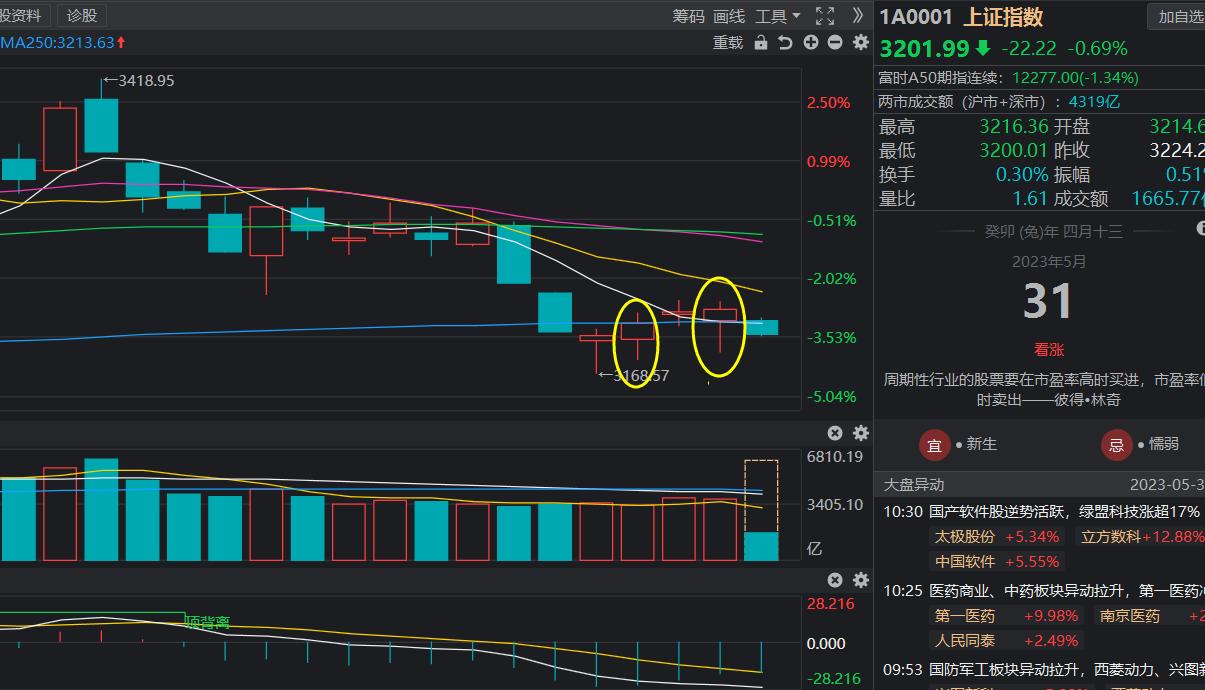Click the 6810.19 volume axis label
The width and height of the screenshot is (1205, 690).
(x=835, y=457)
